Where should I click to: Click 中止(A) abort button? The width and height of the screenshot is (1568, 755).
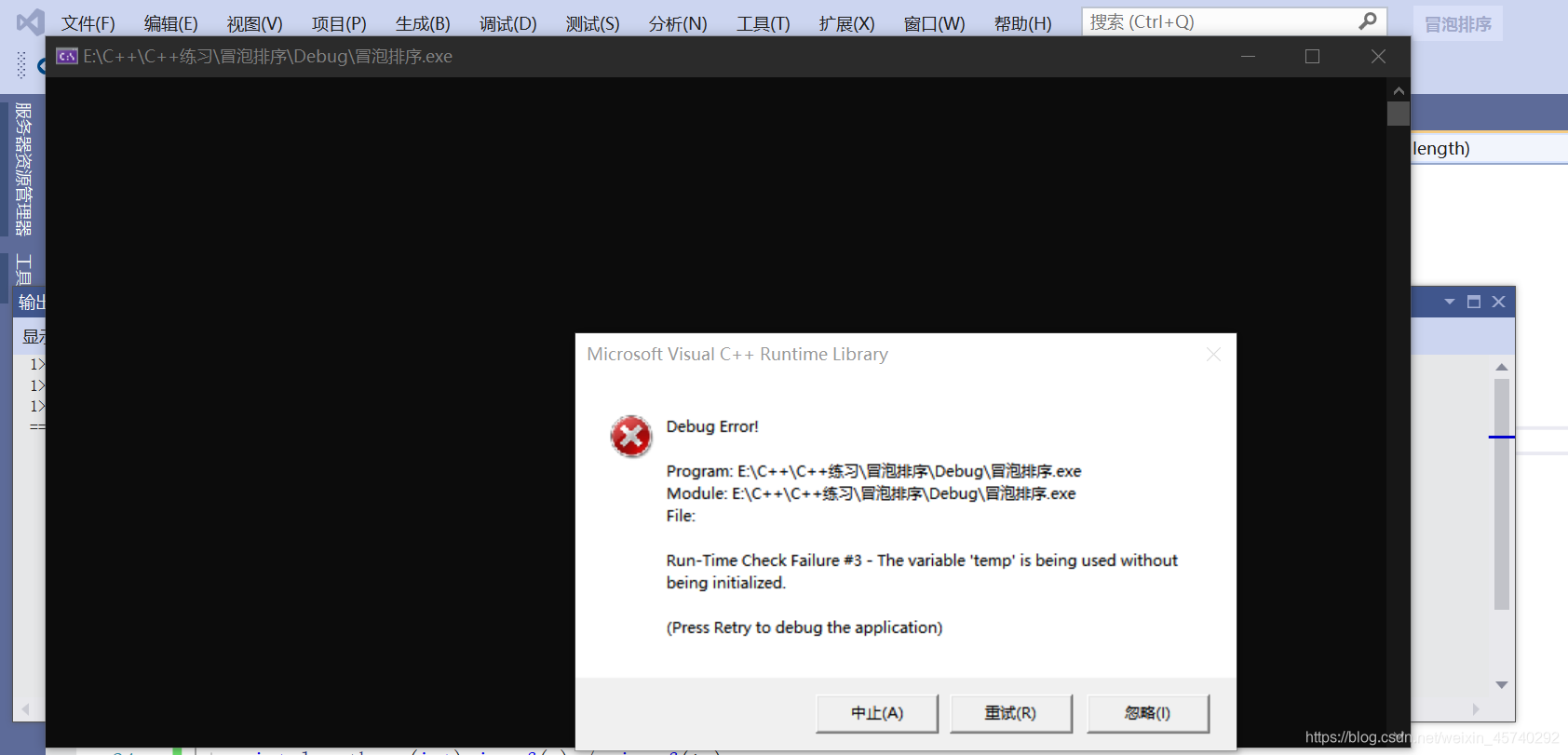point(877,713)
